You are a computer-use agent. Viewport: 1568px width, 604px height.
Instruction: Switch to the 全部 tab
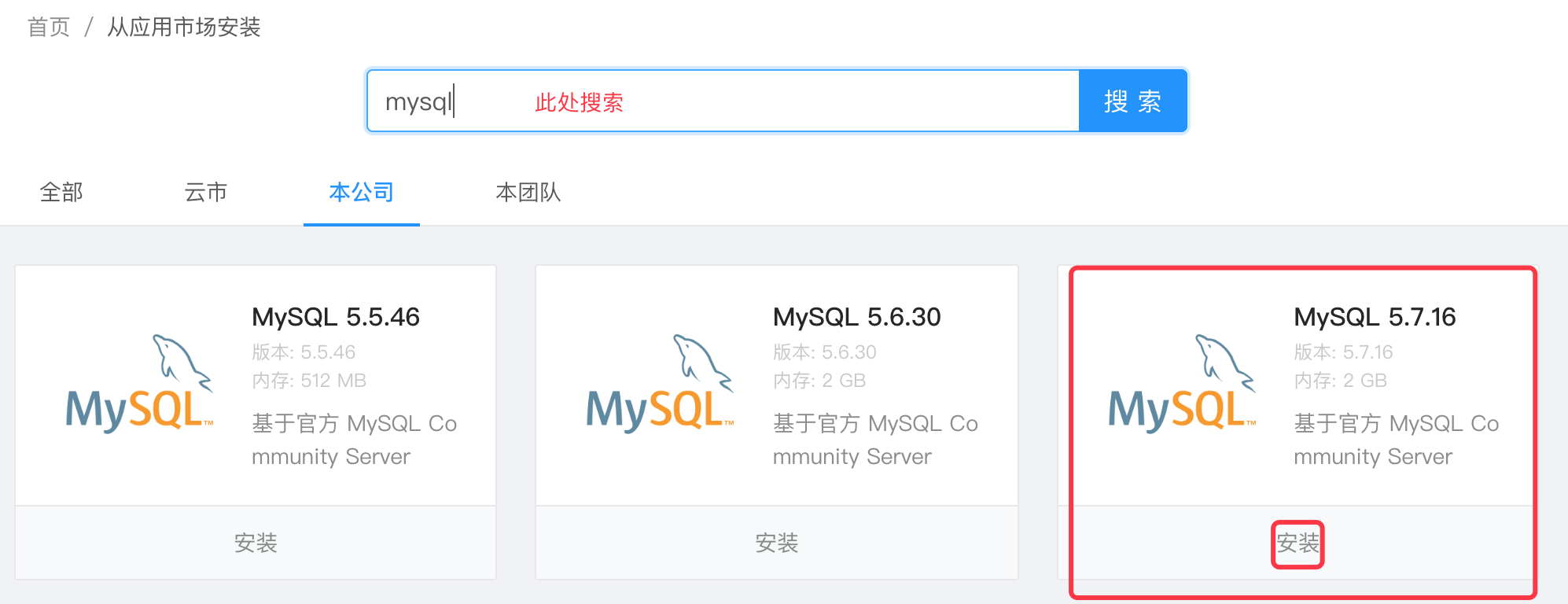tap(61, 192)
